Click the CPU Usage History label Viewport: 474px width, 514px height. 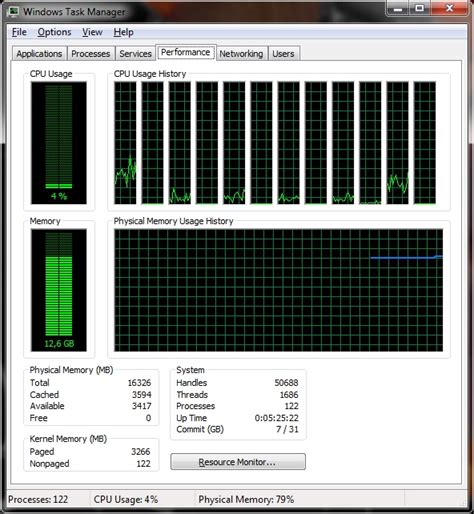150,74
